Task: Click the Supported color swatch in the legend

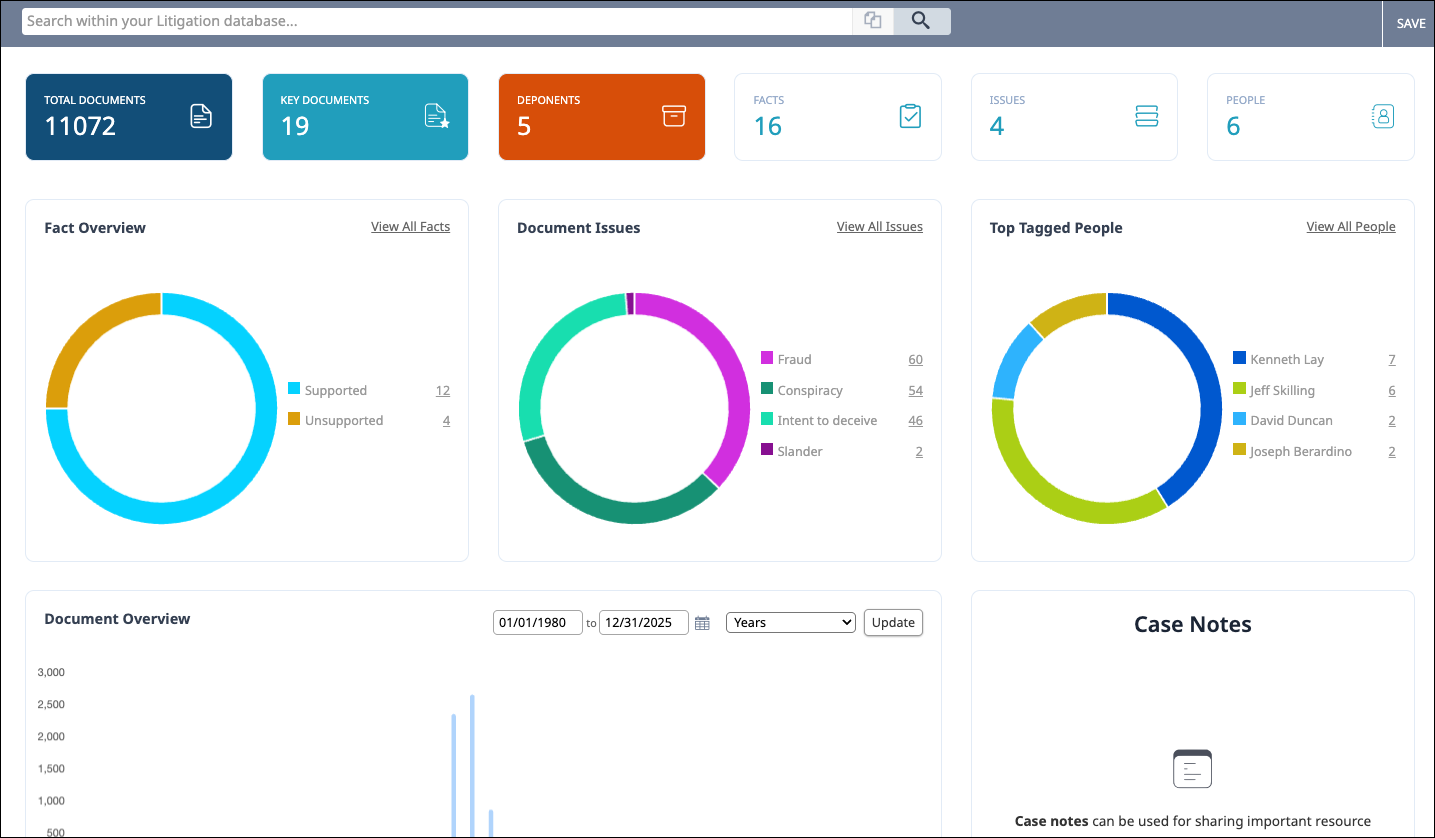Action: [294, 389]
